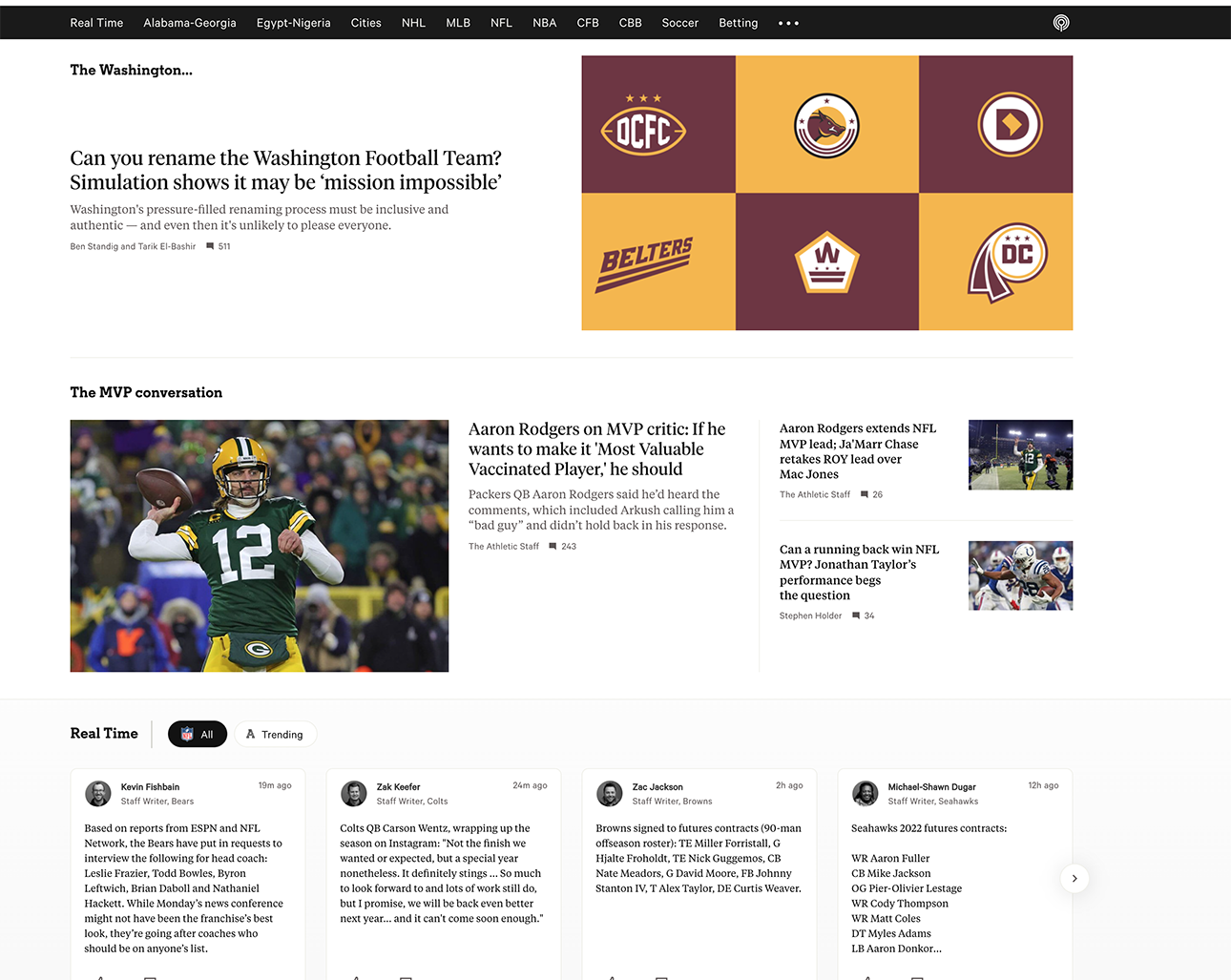This screenshot has width=1231, height=980.
Task: Open the podcast icon in top navigation
Action: click(1060, 23)
